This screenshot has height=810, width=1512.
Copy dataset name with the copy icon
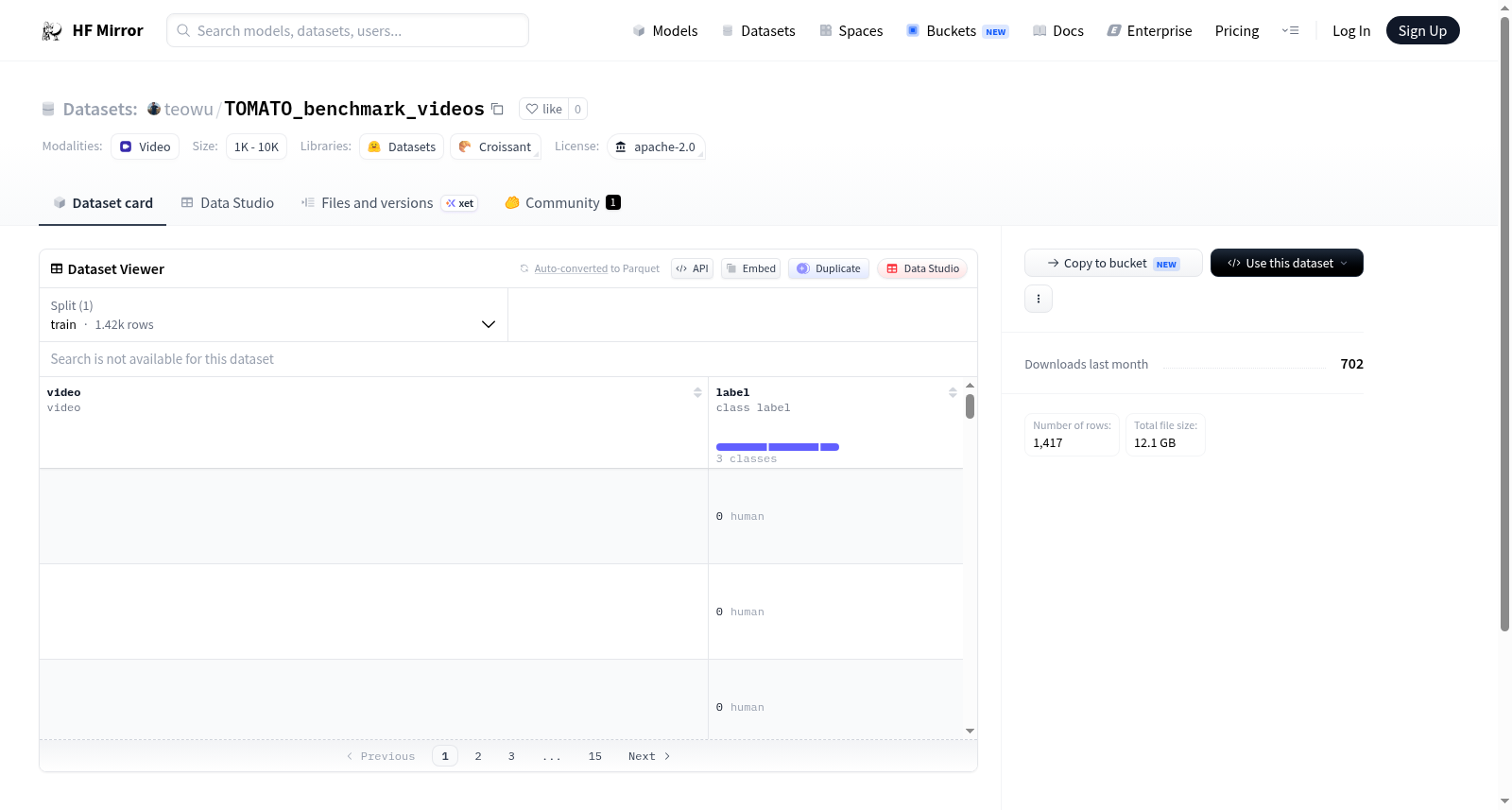[497, 109]
